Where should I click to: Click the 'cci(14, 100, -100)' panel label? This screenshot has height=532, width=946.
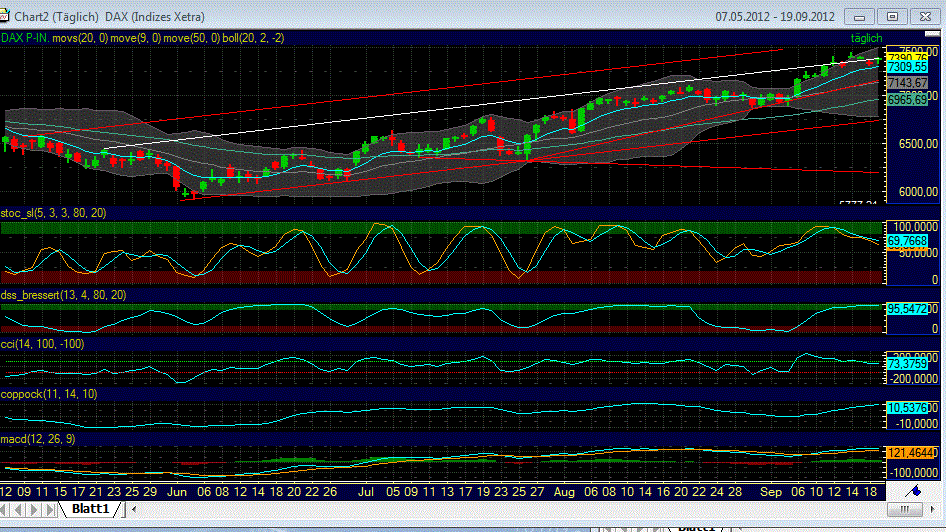42,344
